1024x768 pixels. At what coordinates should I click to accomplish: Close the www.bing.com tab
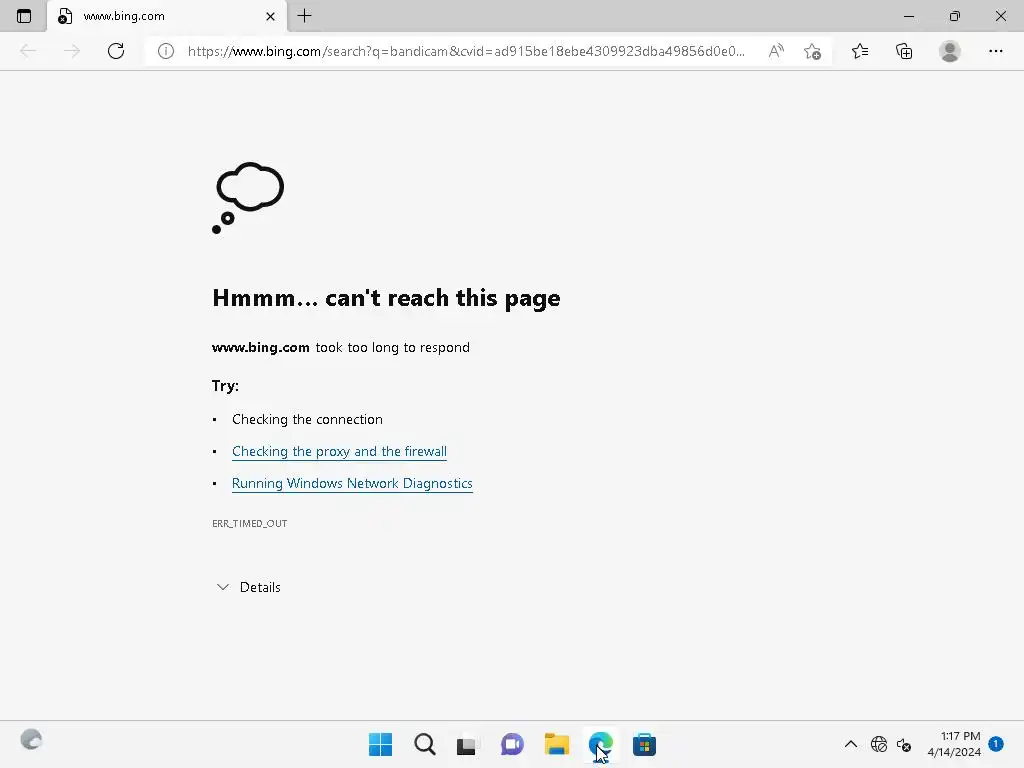[270, 16]
